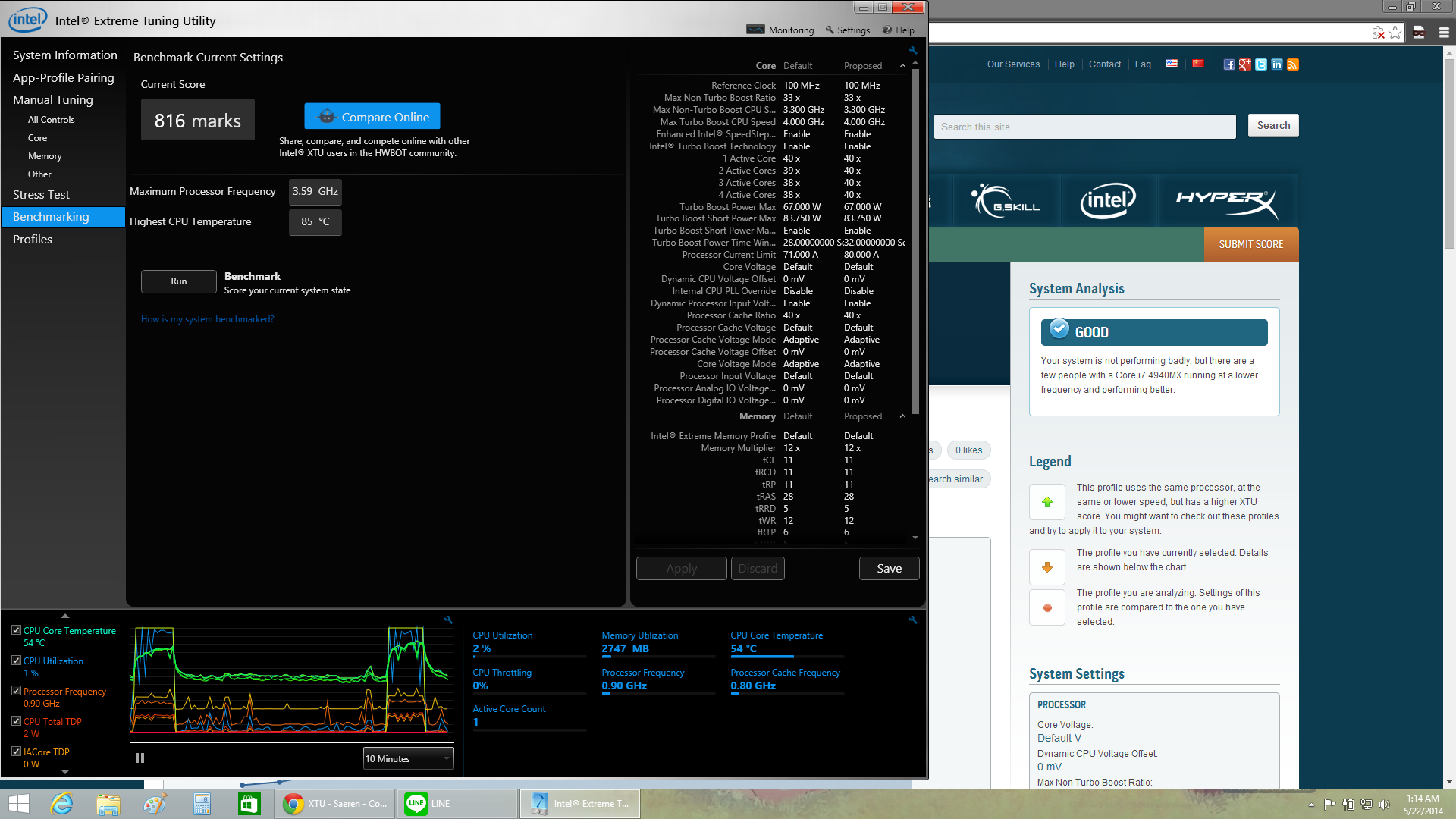Click the scroll-down arrow of the settings list

pyautogui.click(x=915, y=537)
